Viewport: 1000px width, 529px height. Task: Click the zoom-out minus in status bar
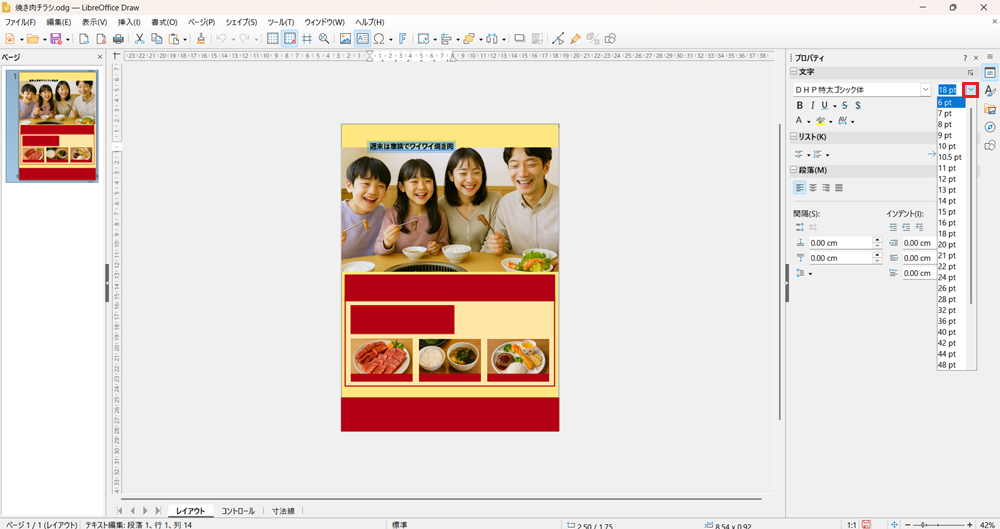pos(908,525)
